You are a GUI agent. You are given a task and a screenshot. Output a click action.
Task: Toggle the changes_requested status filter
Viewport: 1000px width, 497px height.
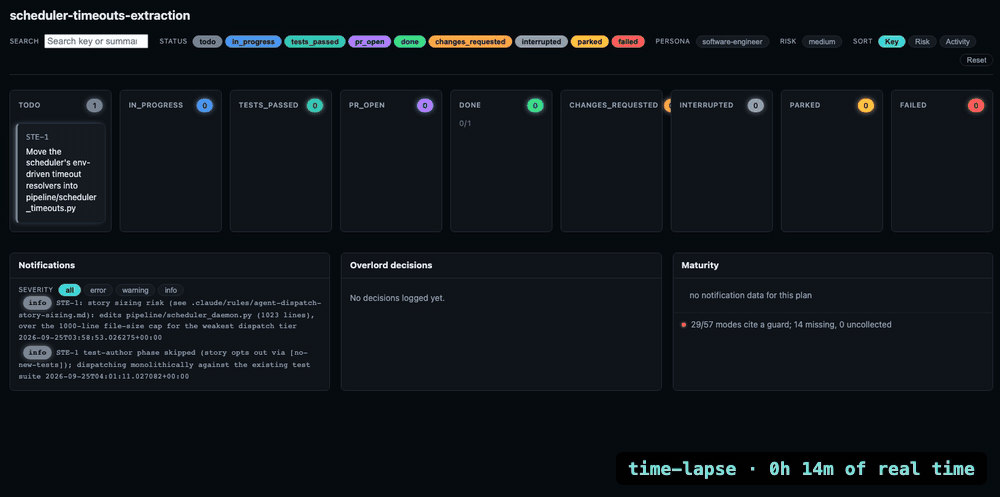tap(470, 41)
